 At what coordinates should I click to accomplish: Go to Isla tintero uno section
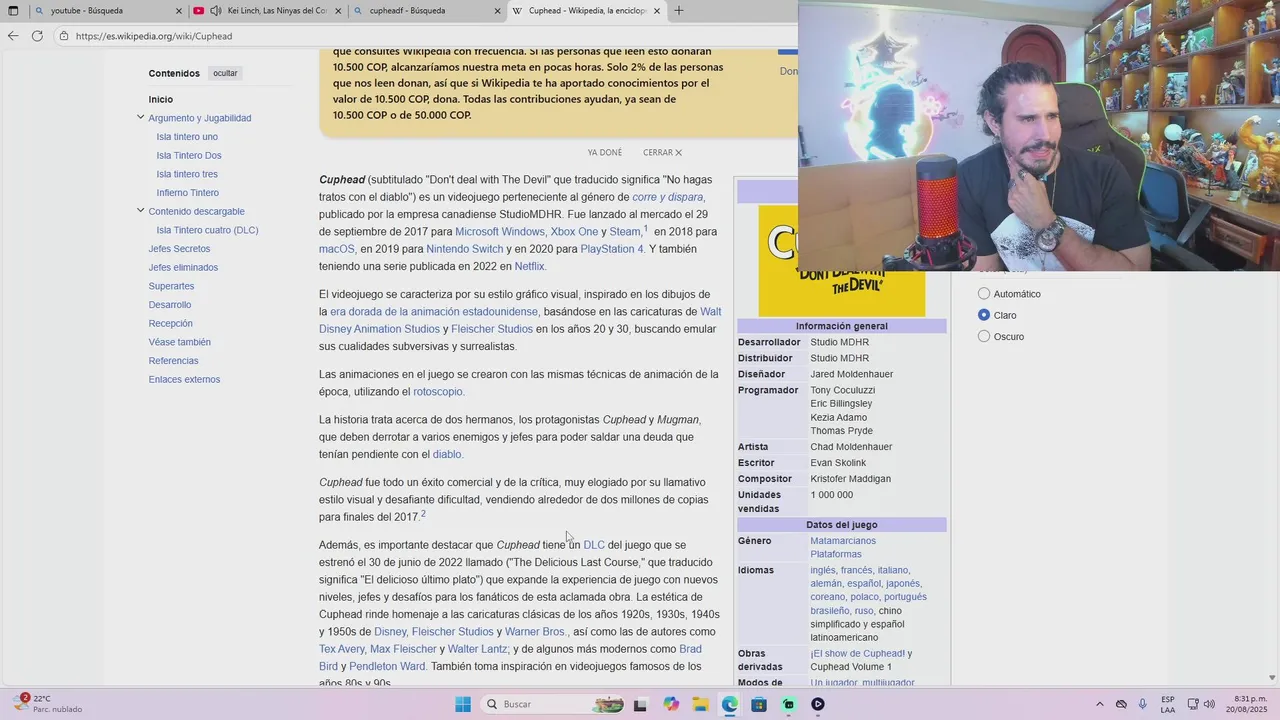(x=187, y=137)
